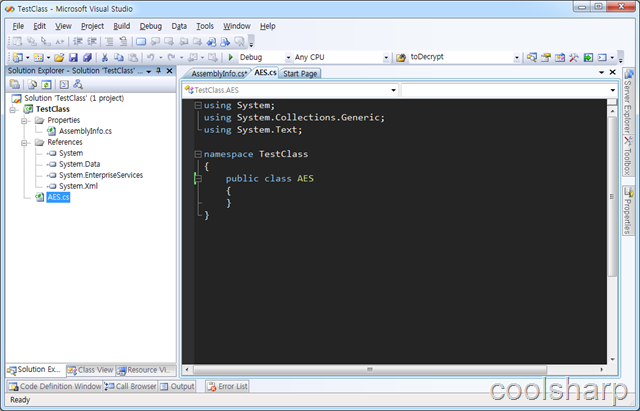Viewport: 640px width, 411px height.
Task: Expand the Server Explorer side tab
Action: [x=628, y=101]
